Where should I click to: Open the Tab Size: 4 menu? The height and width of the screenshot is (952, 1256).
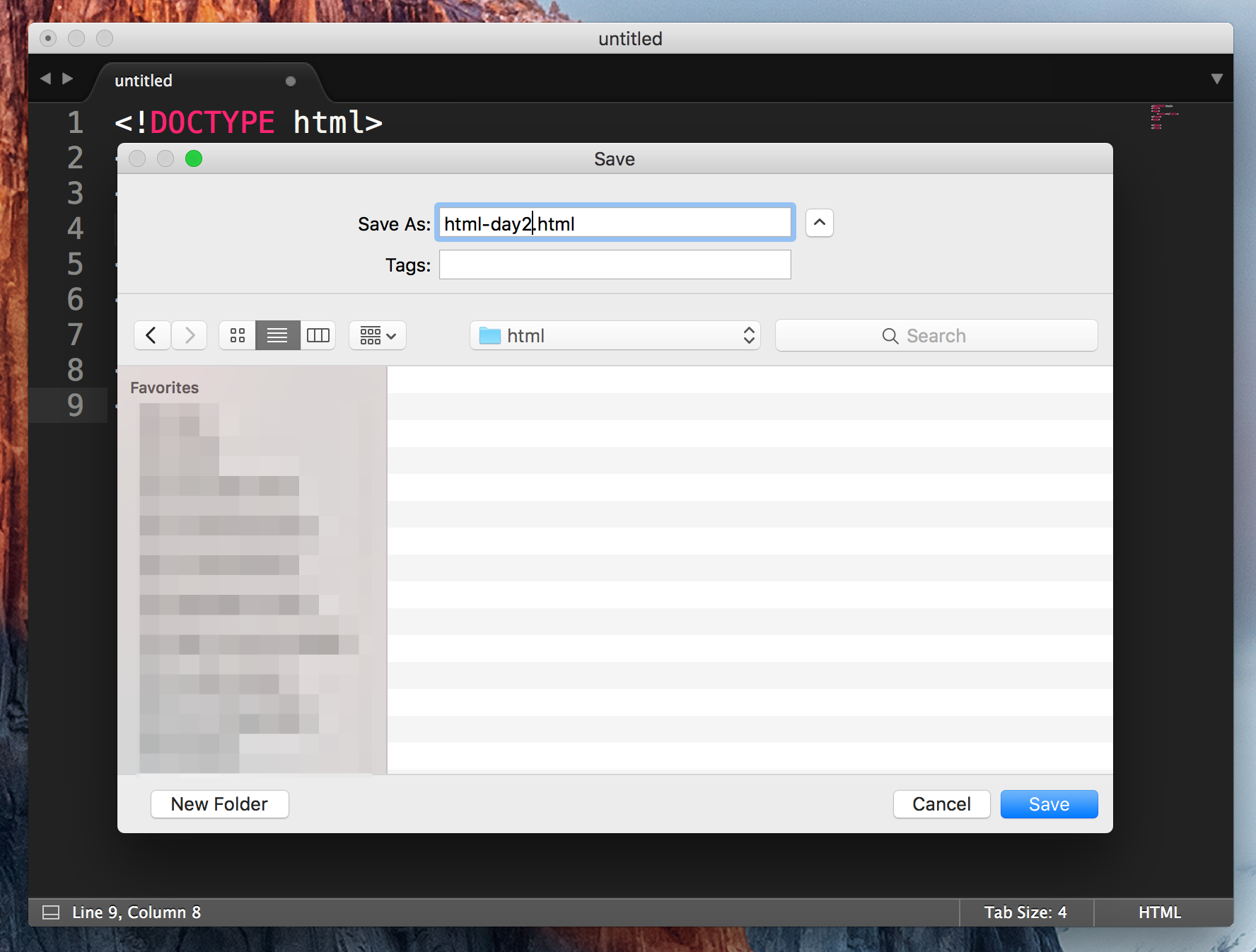[x=1025, y=912]
